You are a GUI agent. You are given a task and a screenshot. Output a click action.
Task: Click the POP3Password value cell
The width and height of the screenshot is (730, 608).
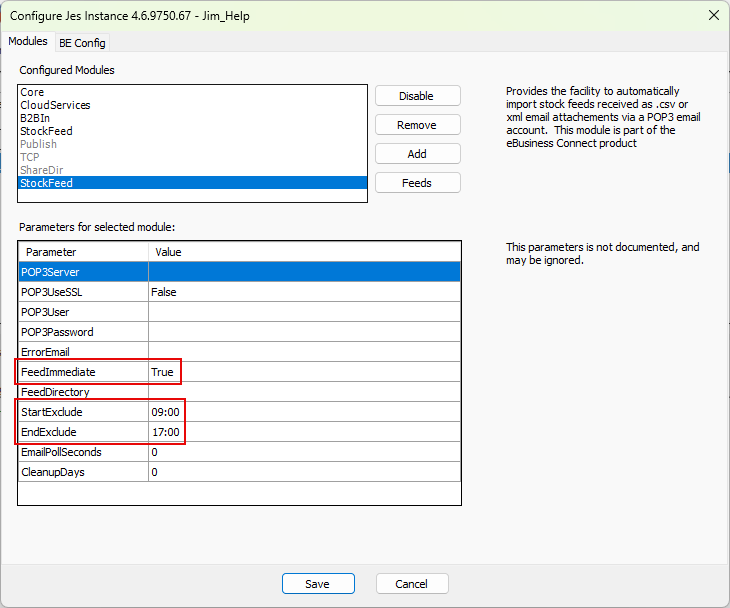click(304, 332)
